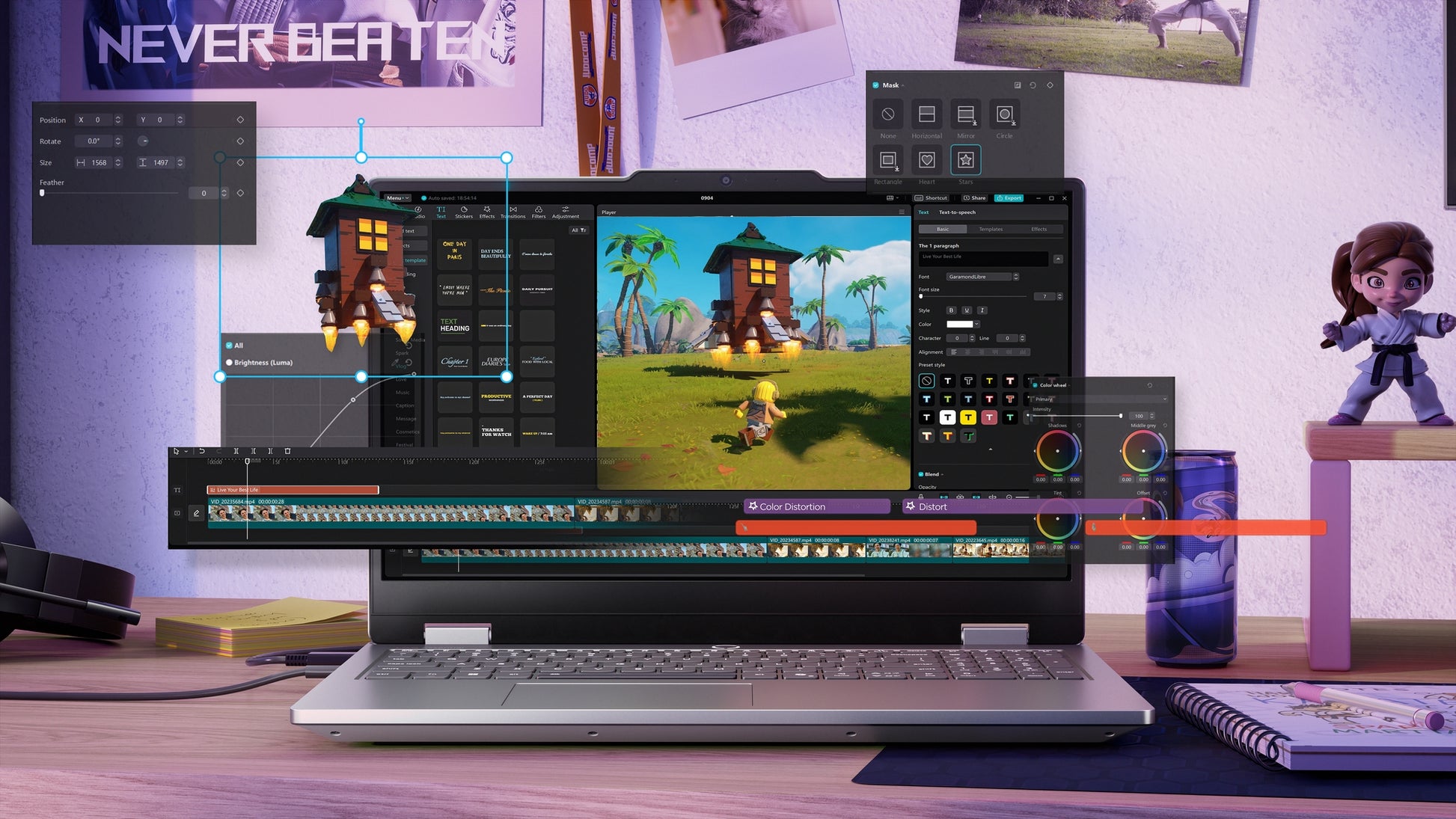
Task: Click the Bold style icon
Action: coord(951,310)
